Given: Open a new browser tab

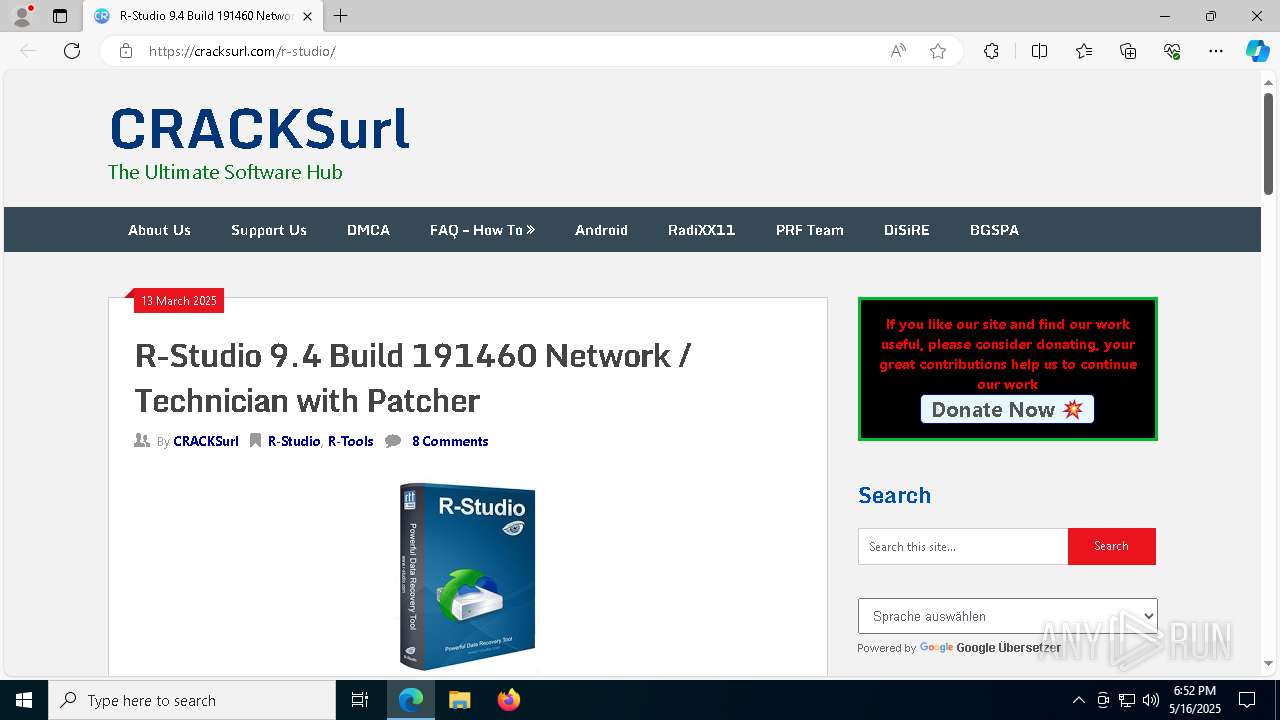Looking at the screenshot, I should point(341,16).
